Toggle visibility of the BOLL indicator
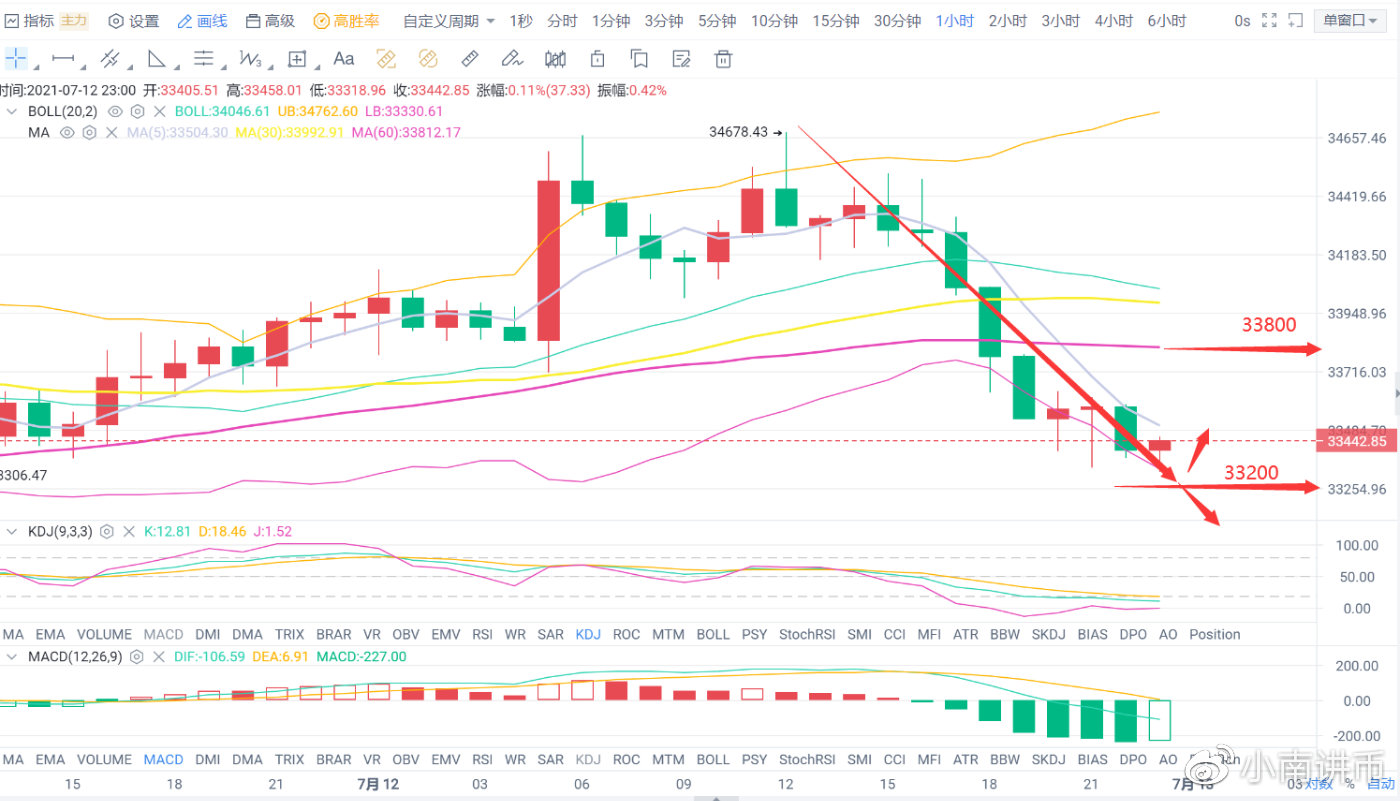Screen dimensions: 1400x801 point(113,111)
